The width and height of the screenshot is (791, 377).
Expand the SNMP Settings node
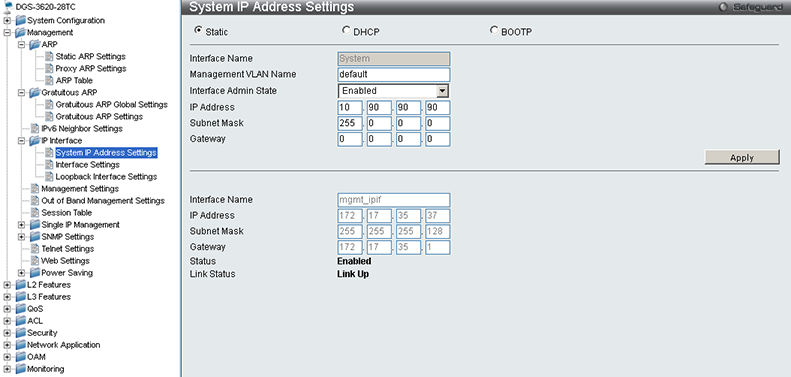coord(21,237)
